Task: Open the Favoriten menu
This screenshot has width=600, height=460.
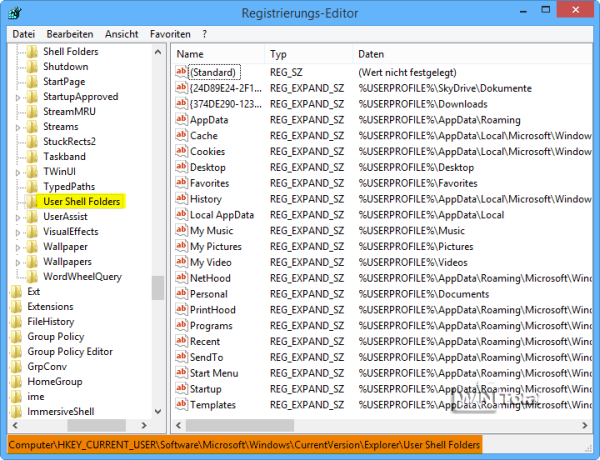Action: 170,34
